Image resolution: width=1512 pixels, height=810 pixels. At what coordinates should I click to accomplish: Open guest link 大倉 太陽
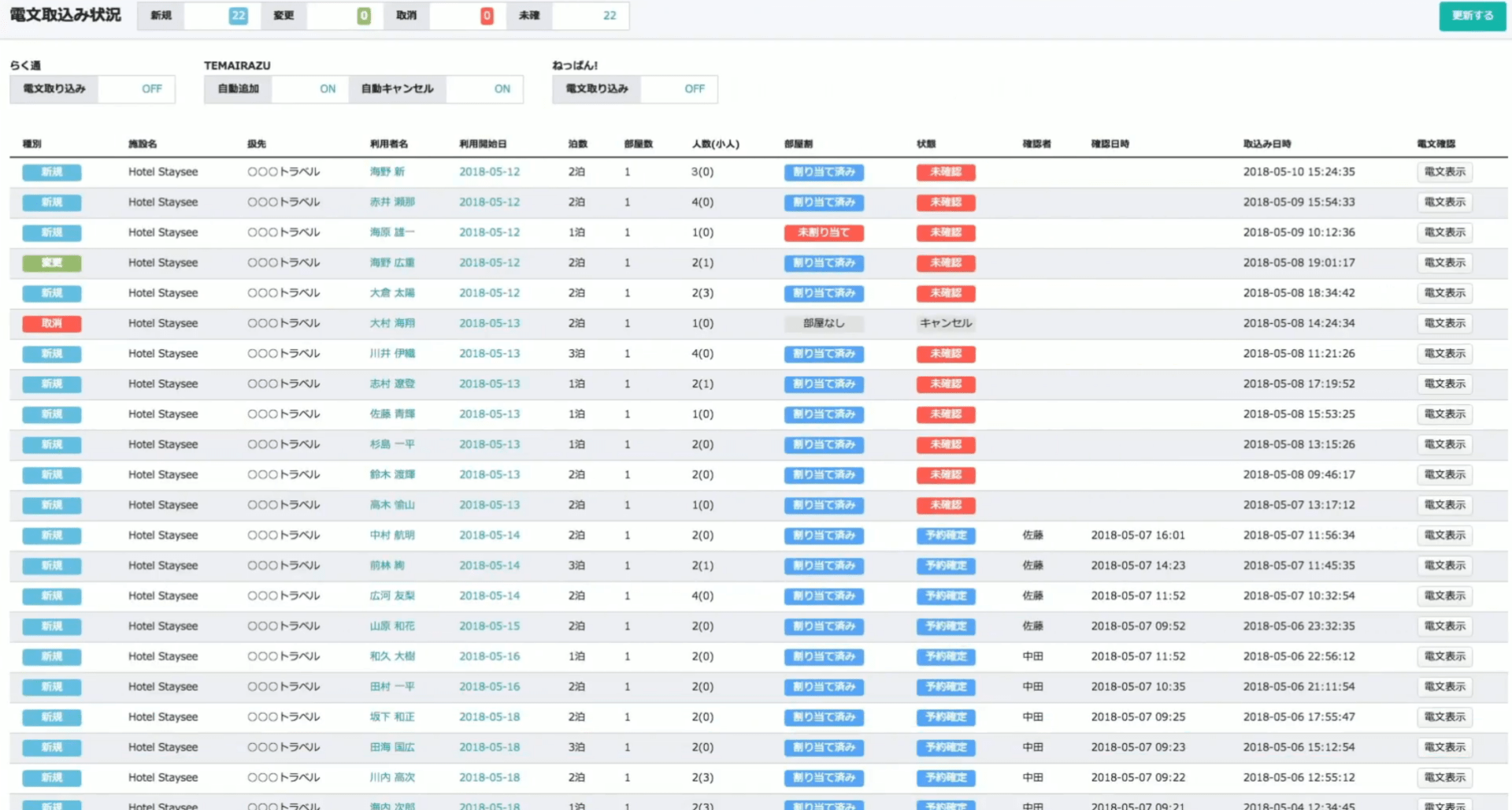pyautogui.click(x=392, y=293)
